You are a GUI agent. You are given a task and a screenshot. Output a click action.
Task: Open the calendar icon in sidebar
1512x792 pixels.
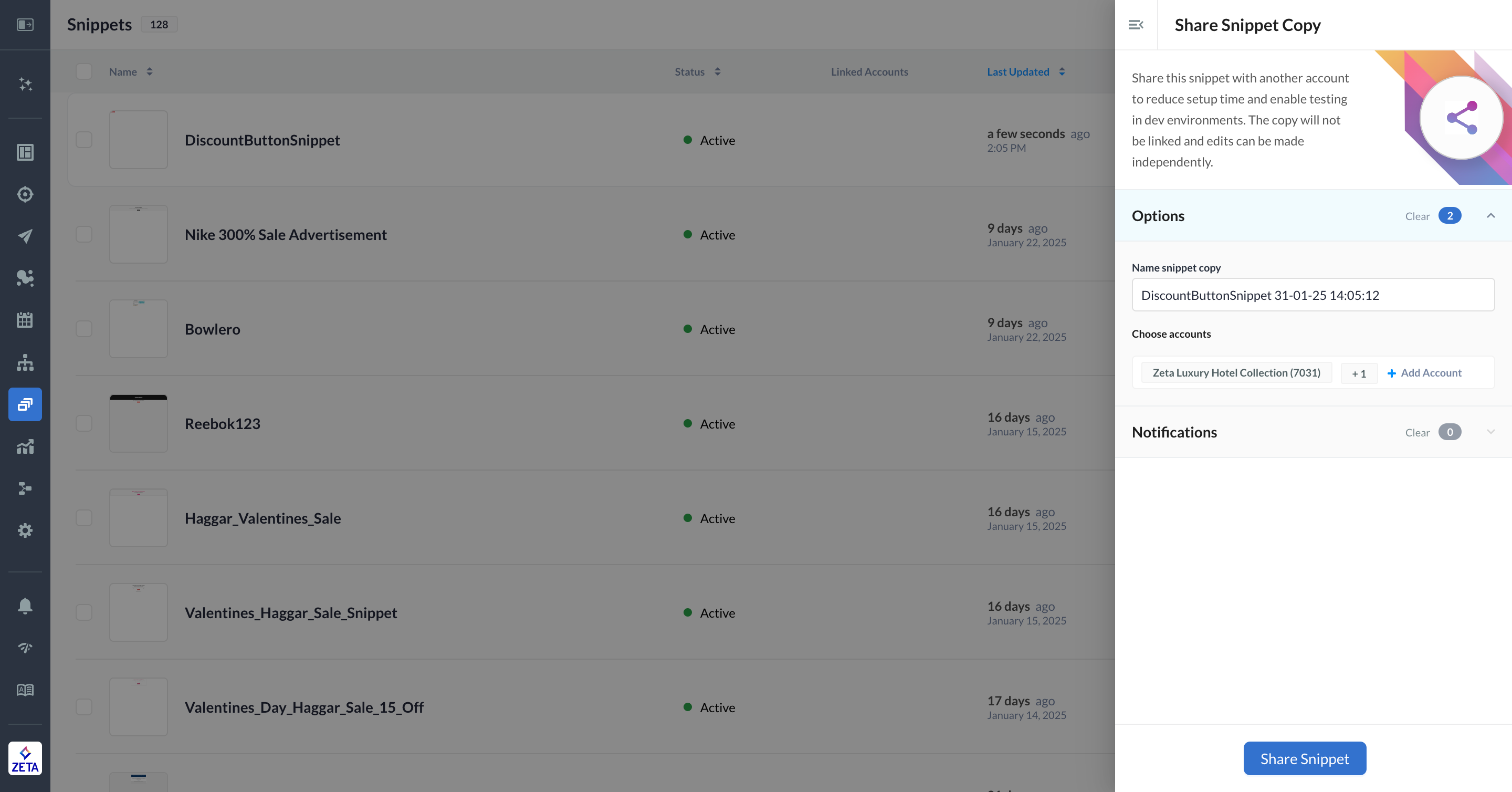coord(25,320)
